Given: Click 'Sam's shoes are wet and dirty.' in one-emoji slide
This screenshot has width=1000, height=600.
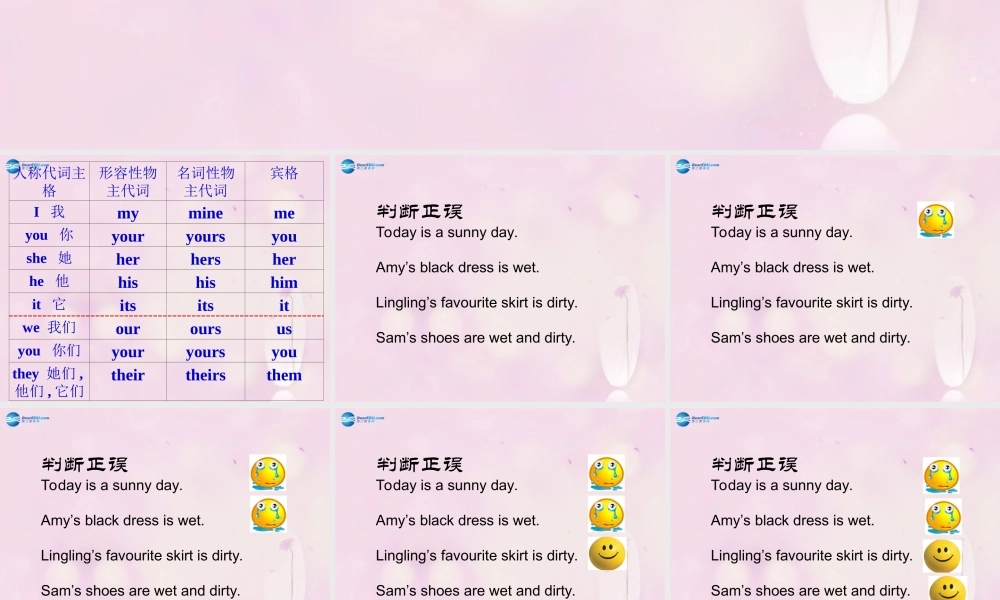Looking at the screenshot, I should tap(810, 337).
